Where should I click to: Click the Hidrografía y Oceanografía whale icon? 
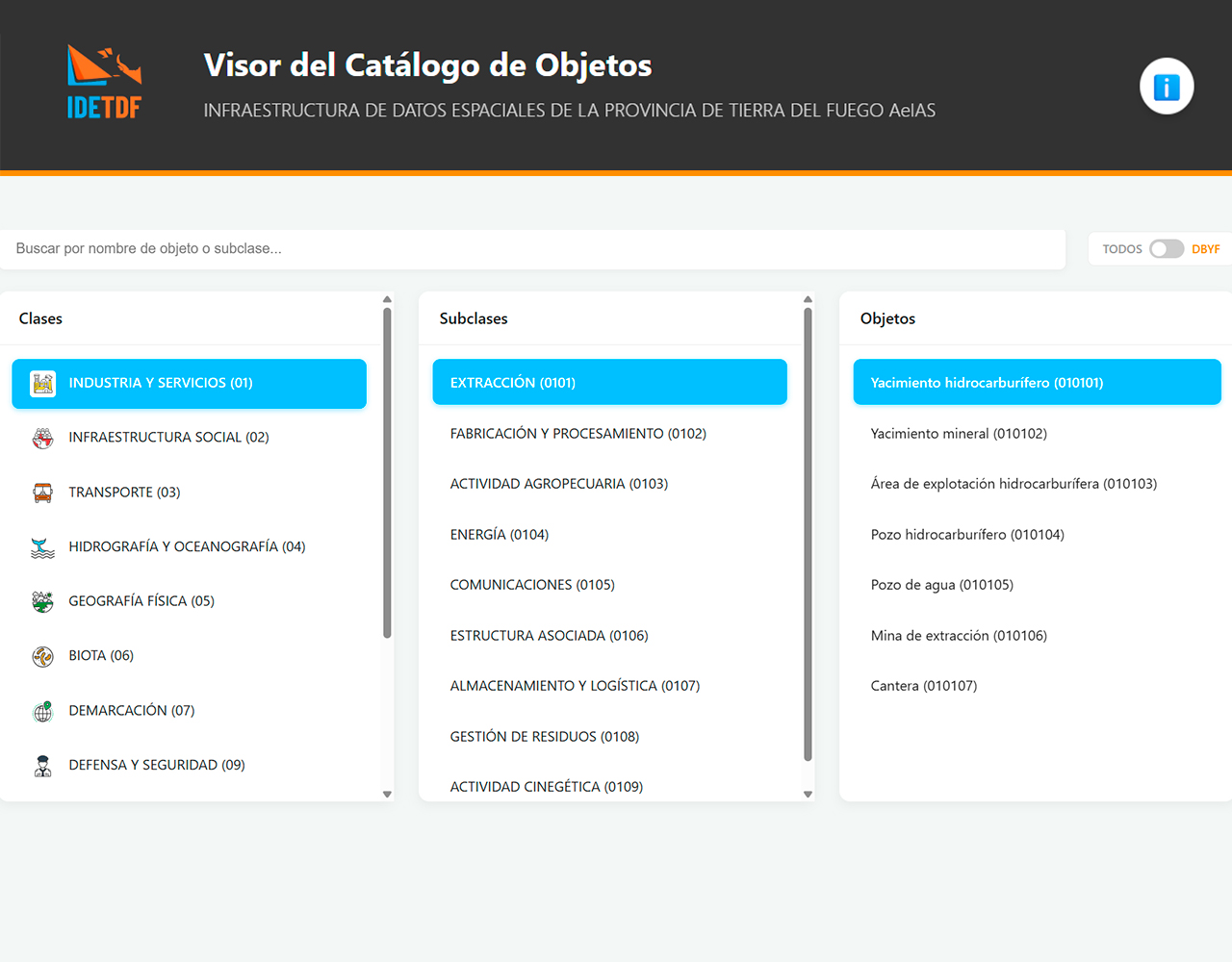42,547
